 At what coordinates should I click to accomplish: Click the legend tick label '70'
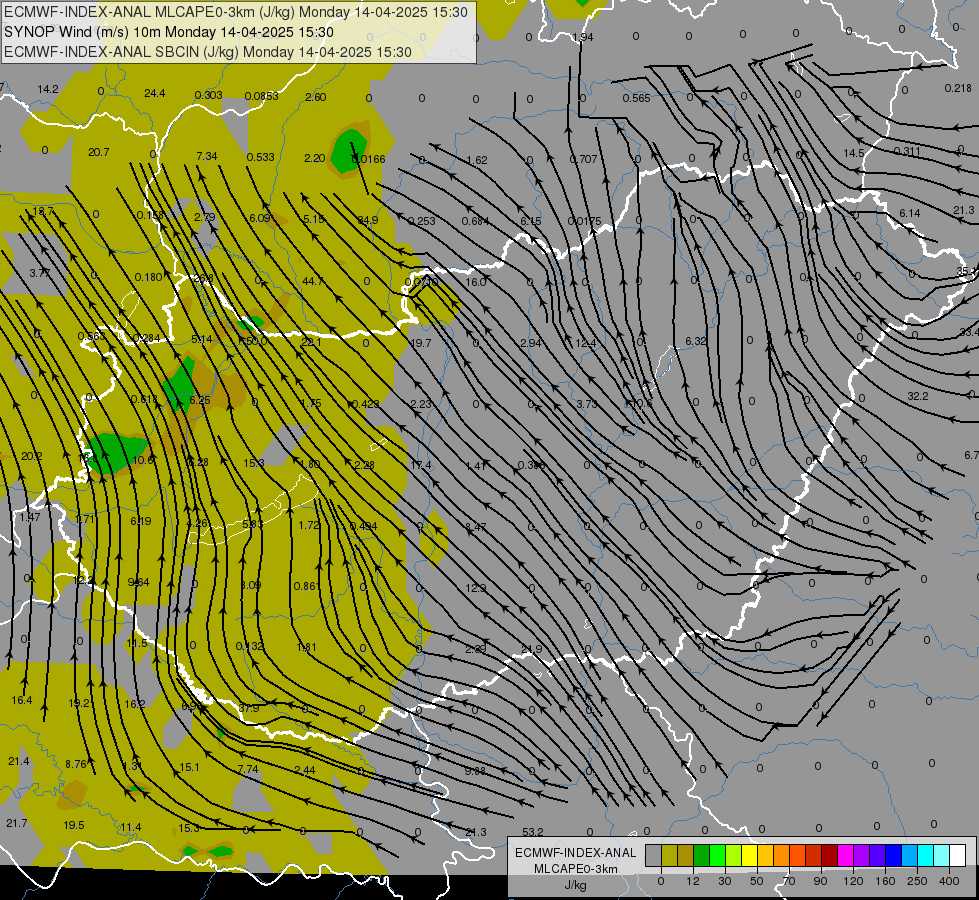tap(789, 881)
